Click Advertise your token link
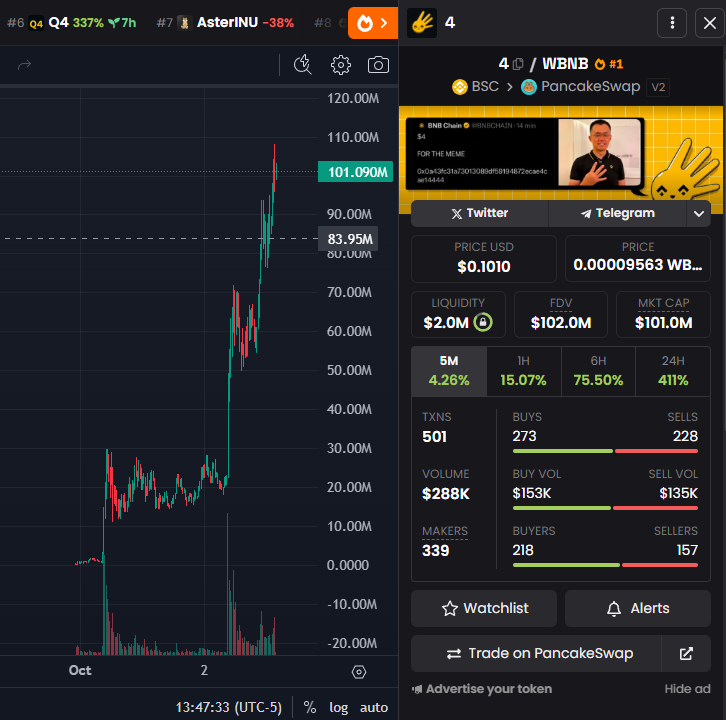Image resolution: width=726 pixels, height=720 pixels. (482, 689)
